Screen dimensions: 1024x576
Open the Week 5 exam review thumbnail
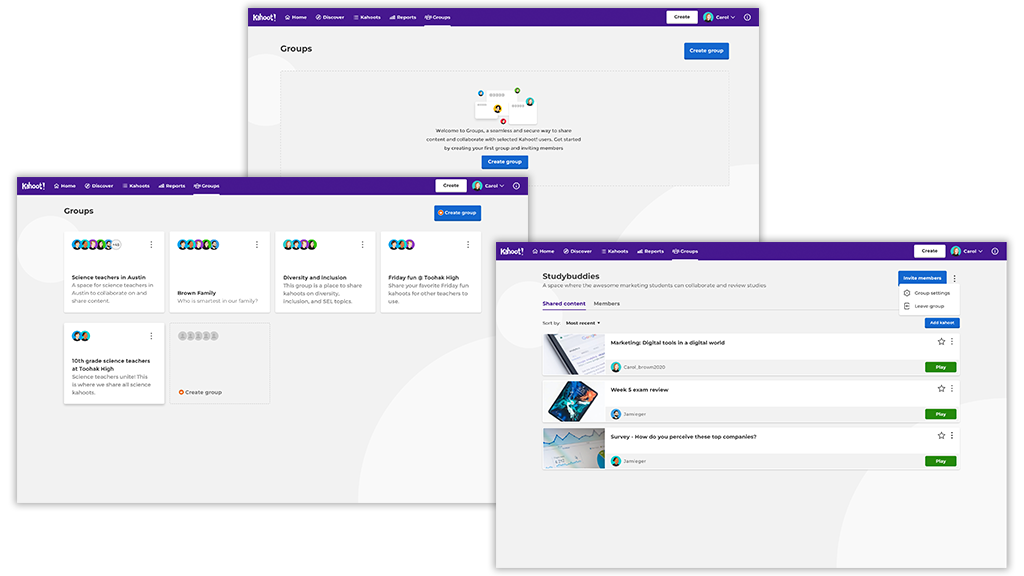click(x=574, y=402)
